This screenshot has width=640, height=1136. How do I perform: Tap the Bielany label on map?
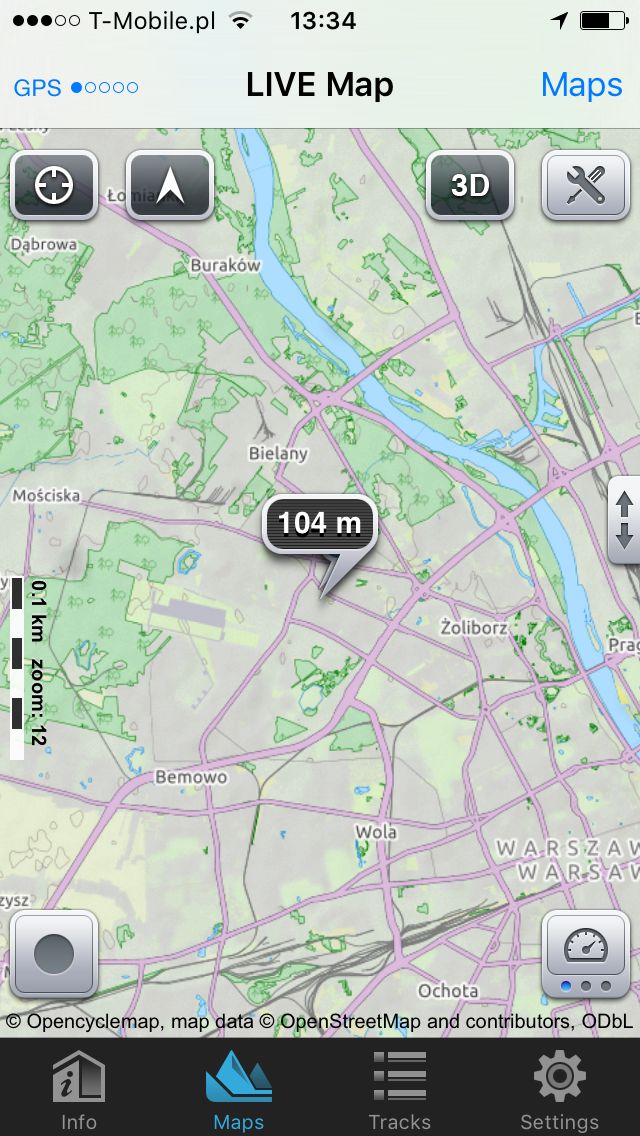point(278,454)
